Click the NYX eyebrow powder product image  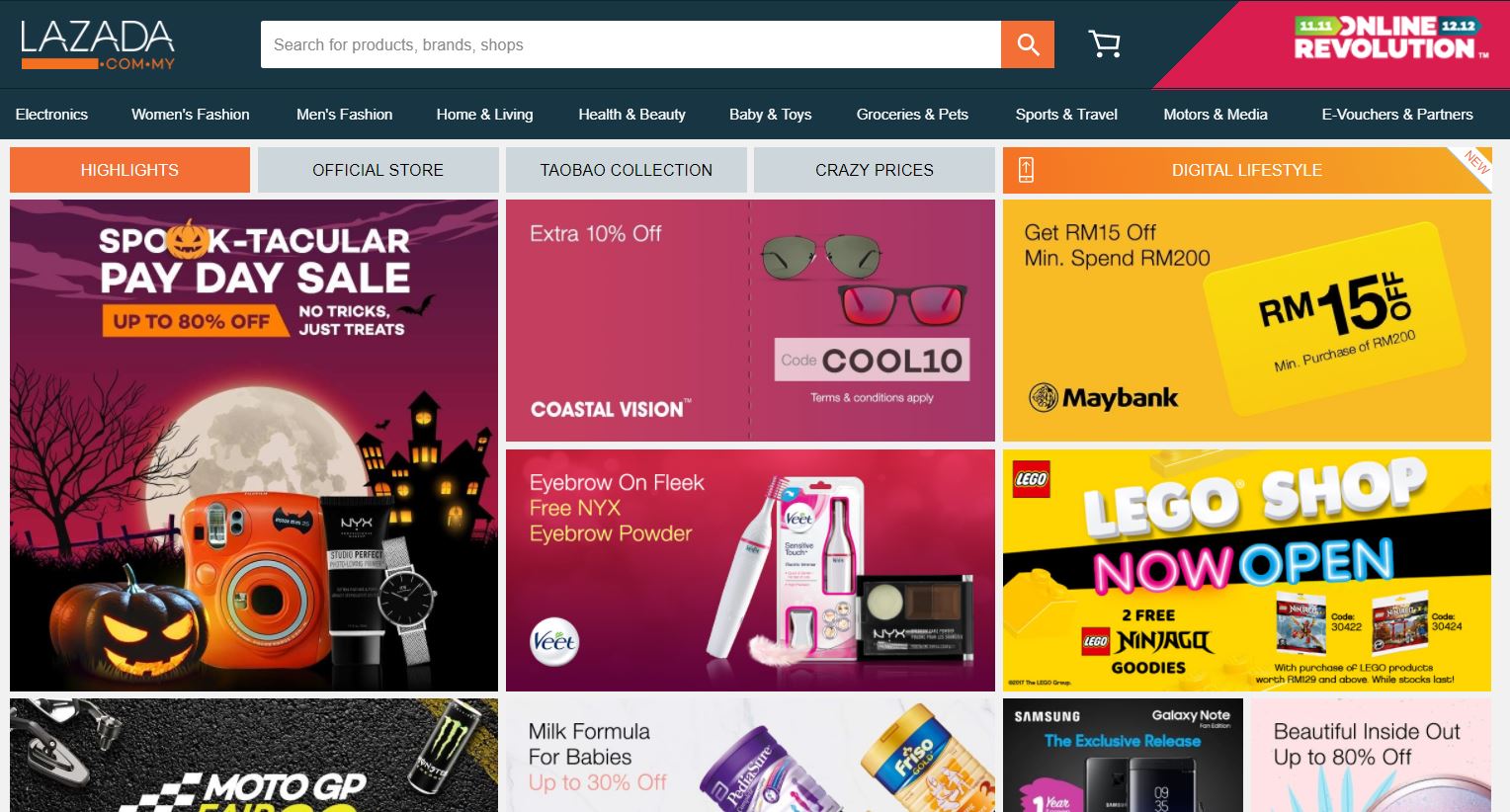tap(915, 618)
